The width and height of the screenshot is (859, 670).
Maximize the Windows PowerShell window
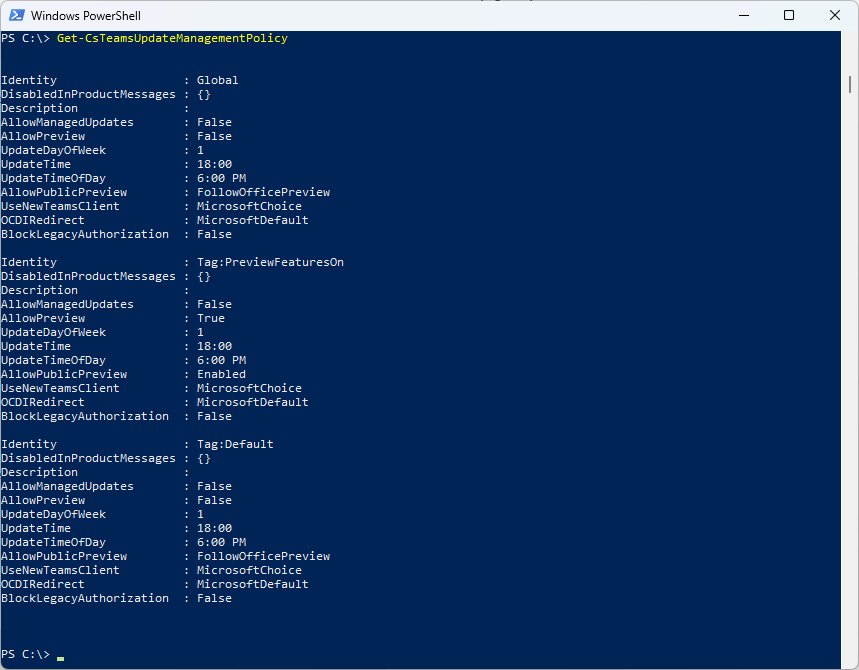pyautogui.click(x=789, y=15)
